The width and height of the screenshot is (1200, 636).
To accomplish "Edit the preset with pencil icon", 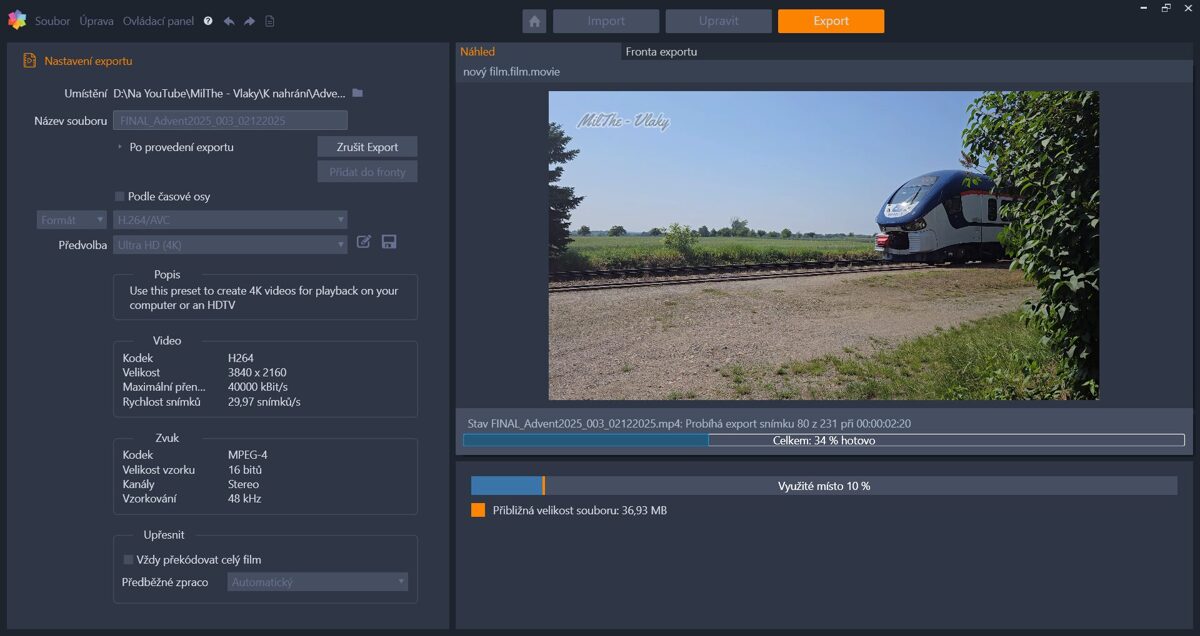I will click(x=364, y=242).
